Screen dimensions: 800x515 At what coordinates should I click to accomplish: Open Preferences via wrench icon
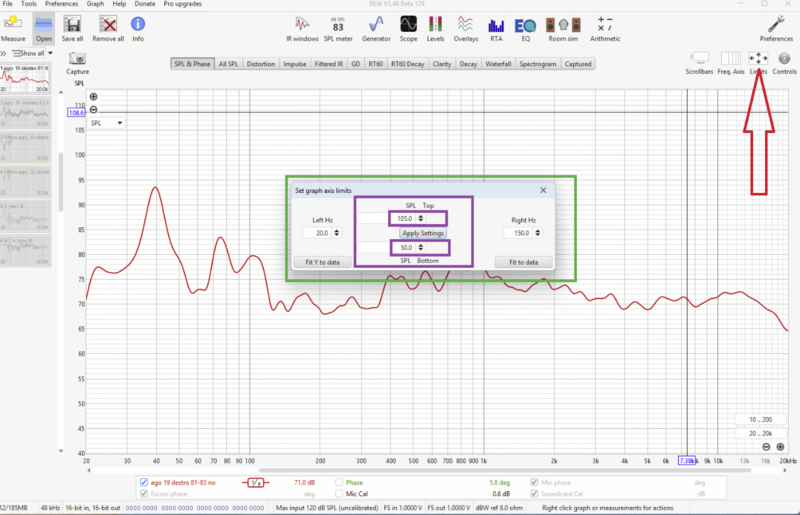click(x=776, y=29)
